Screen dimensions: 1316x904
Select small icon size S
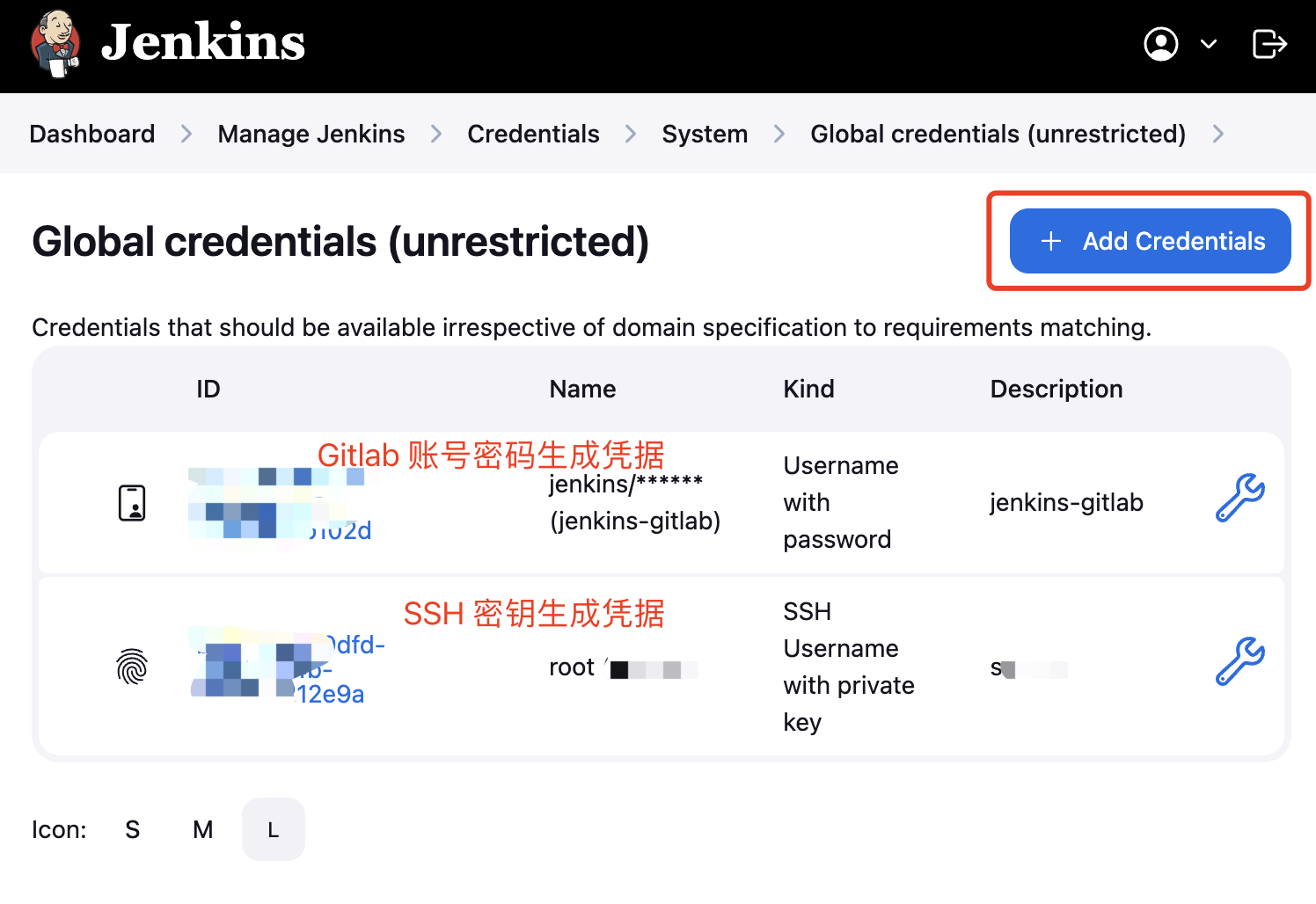133,829
